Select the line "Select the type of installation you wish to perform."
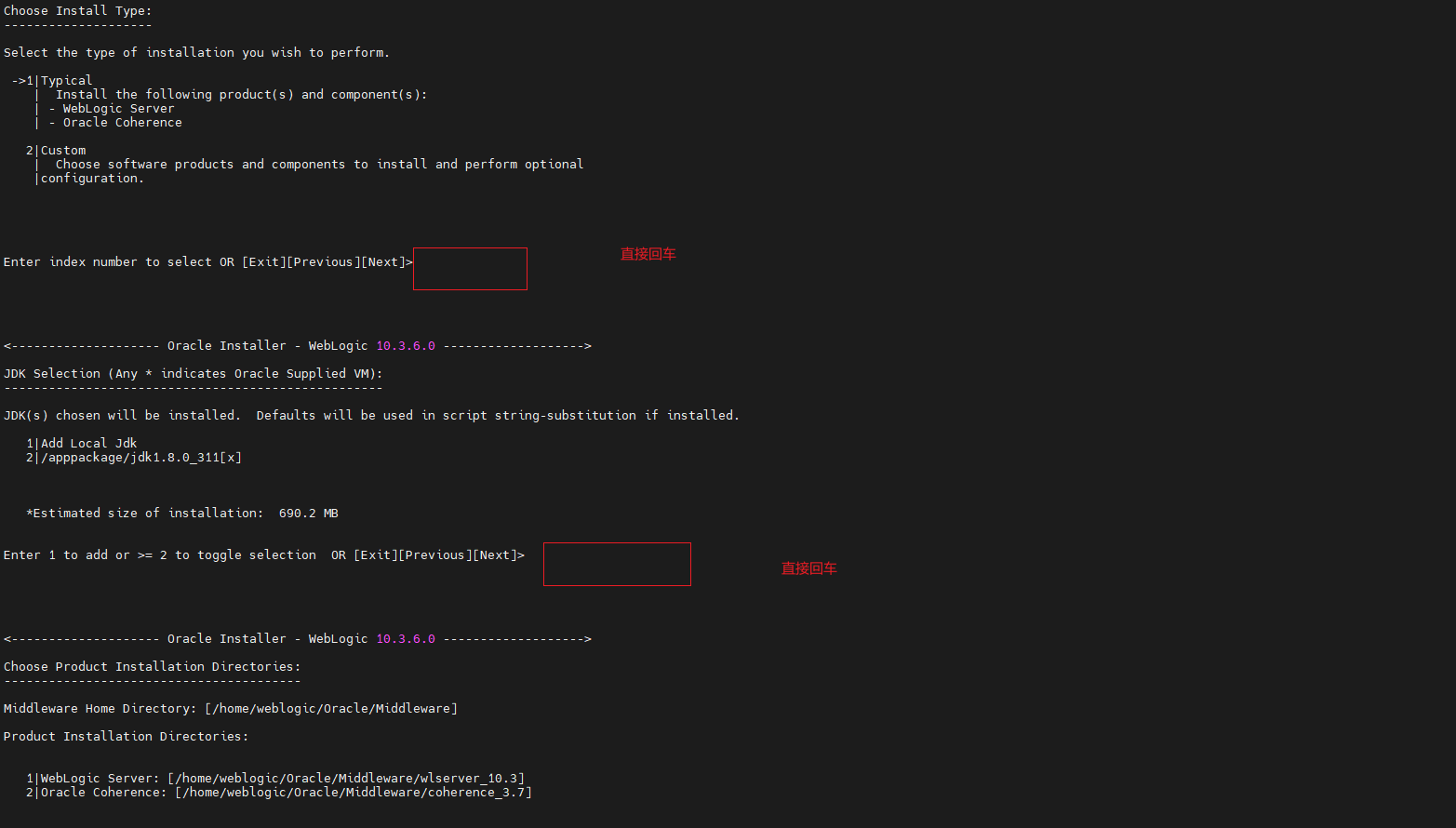 coord(196,53)
